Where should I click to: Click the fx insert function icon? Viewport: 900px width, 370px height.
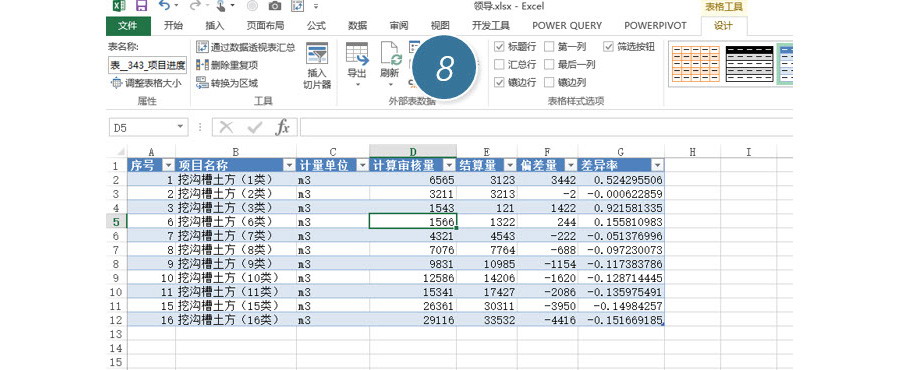point(282,127)
